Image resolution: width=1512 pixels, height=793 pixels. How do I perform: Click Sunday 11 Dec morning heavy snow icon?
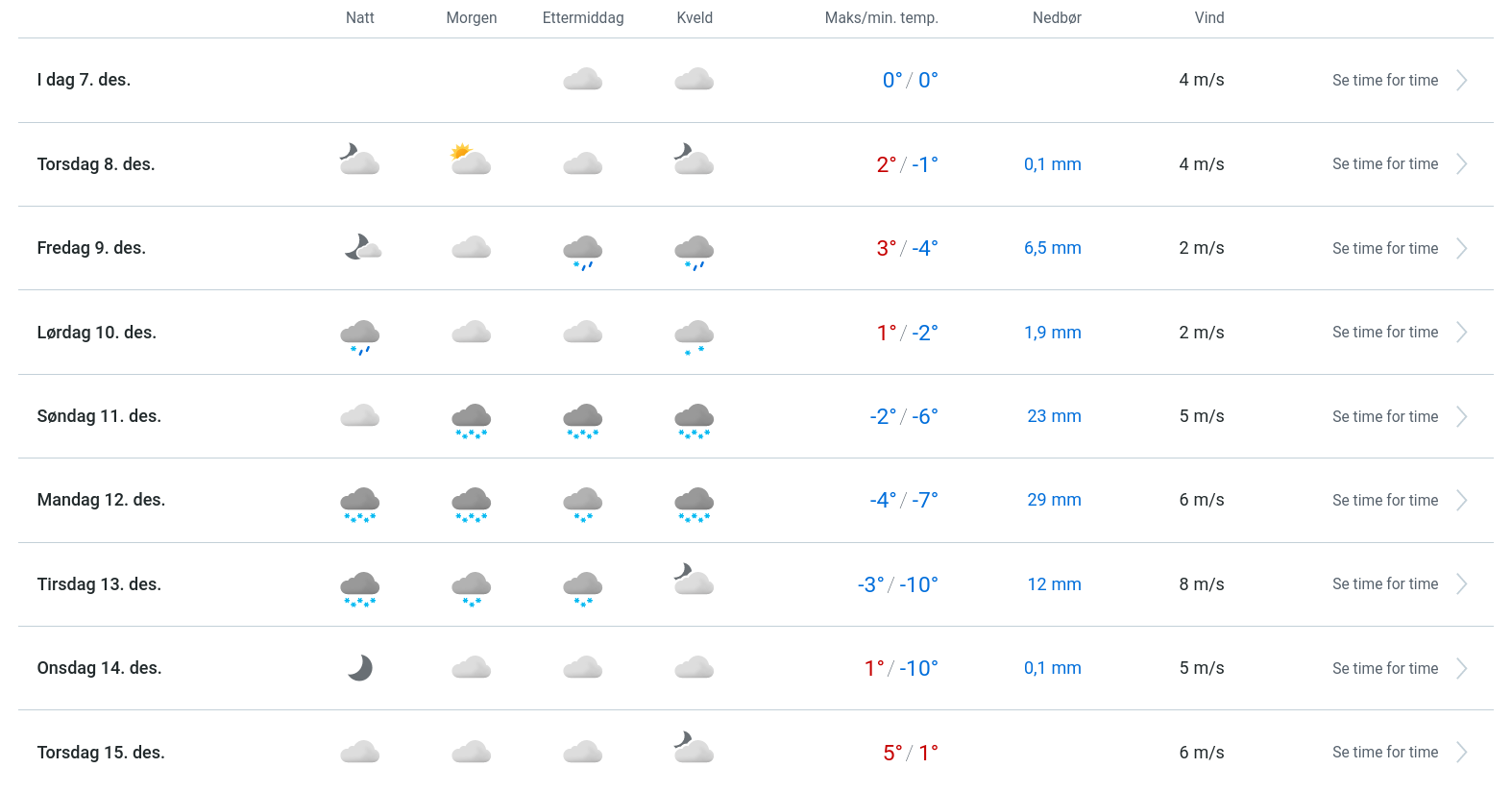(471, 420)
